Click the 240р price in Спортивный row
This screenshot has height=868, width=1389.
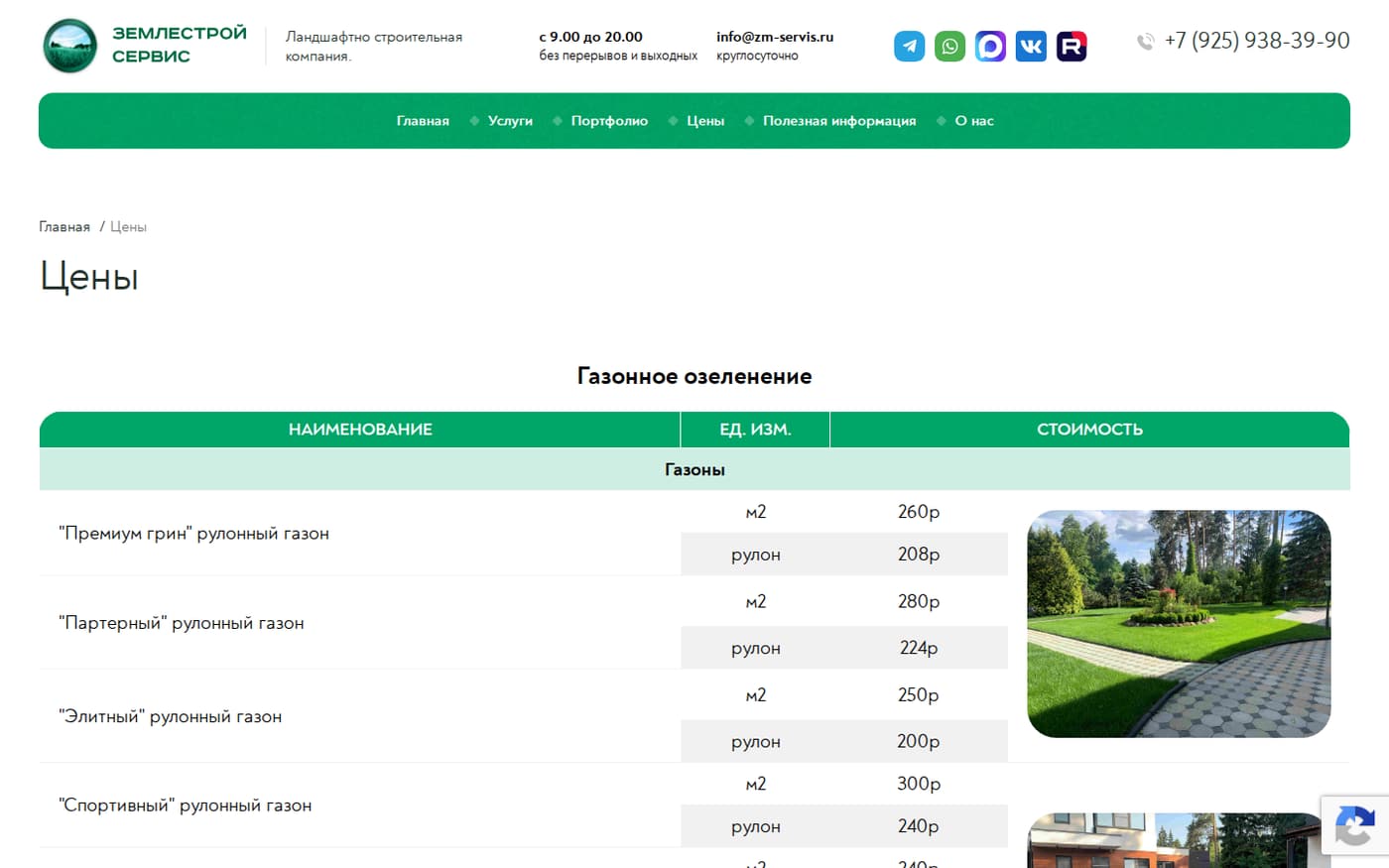pyautogui.click(x=919, y=826)
